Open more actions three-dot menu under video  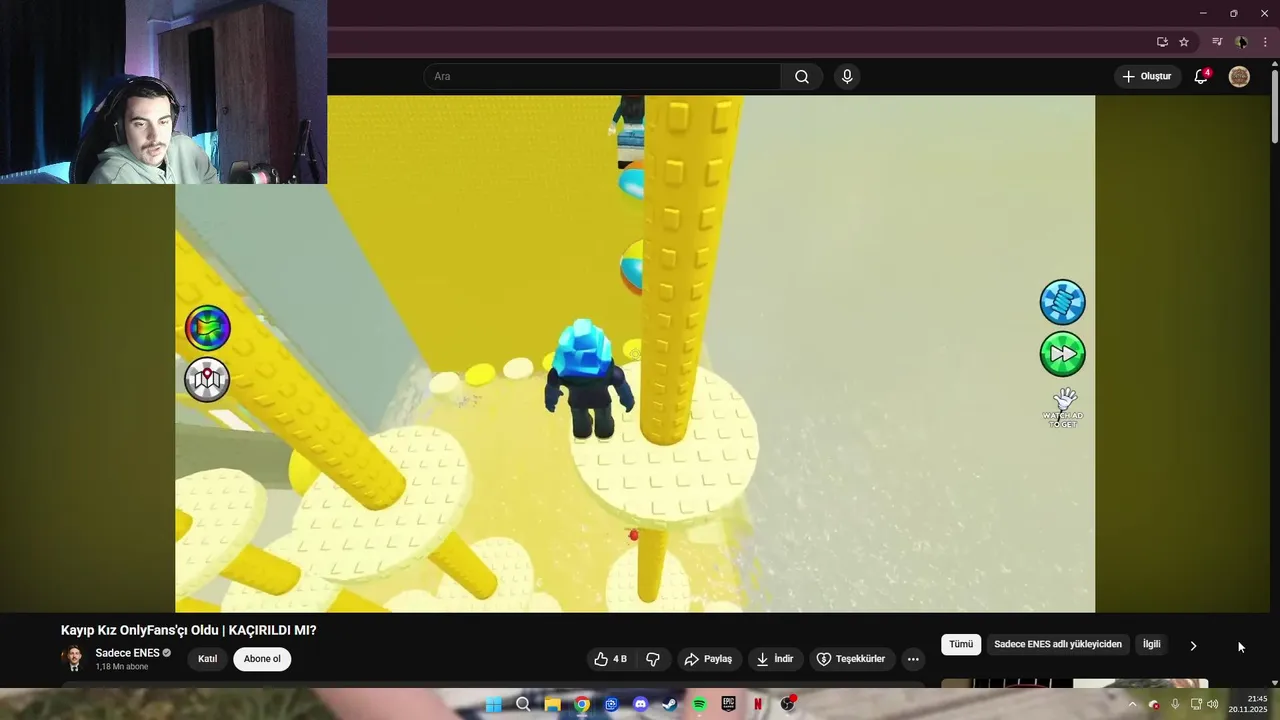(x=913, y=659)
